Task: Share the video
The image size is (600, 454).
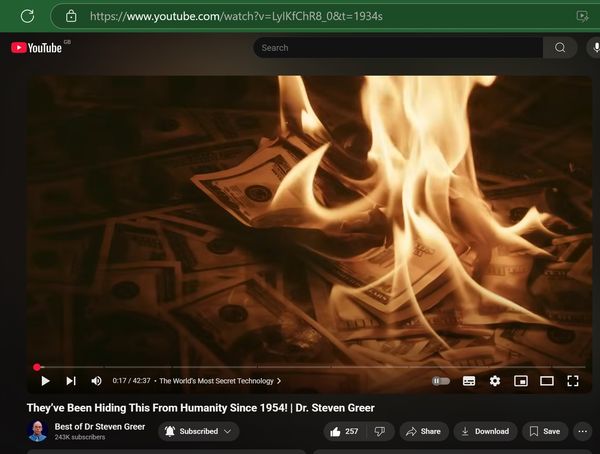Action: 424,431
